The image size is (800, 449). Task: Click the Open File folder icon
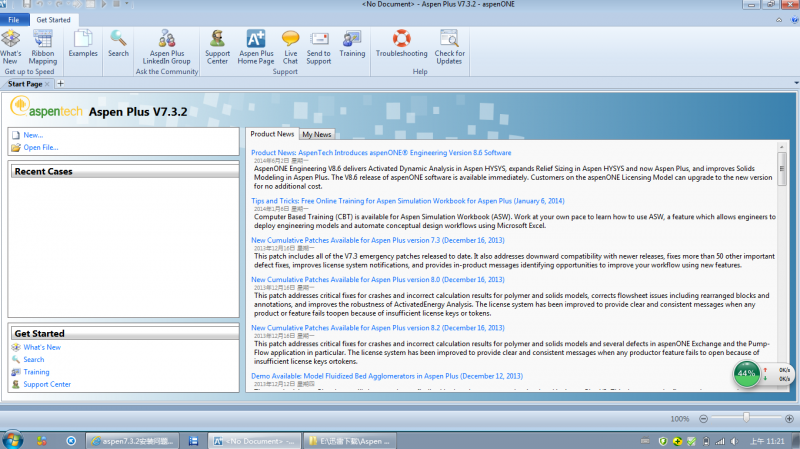coord(16,147)
